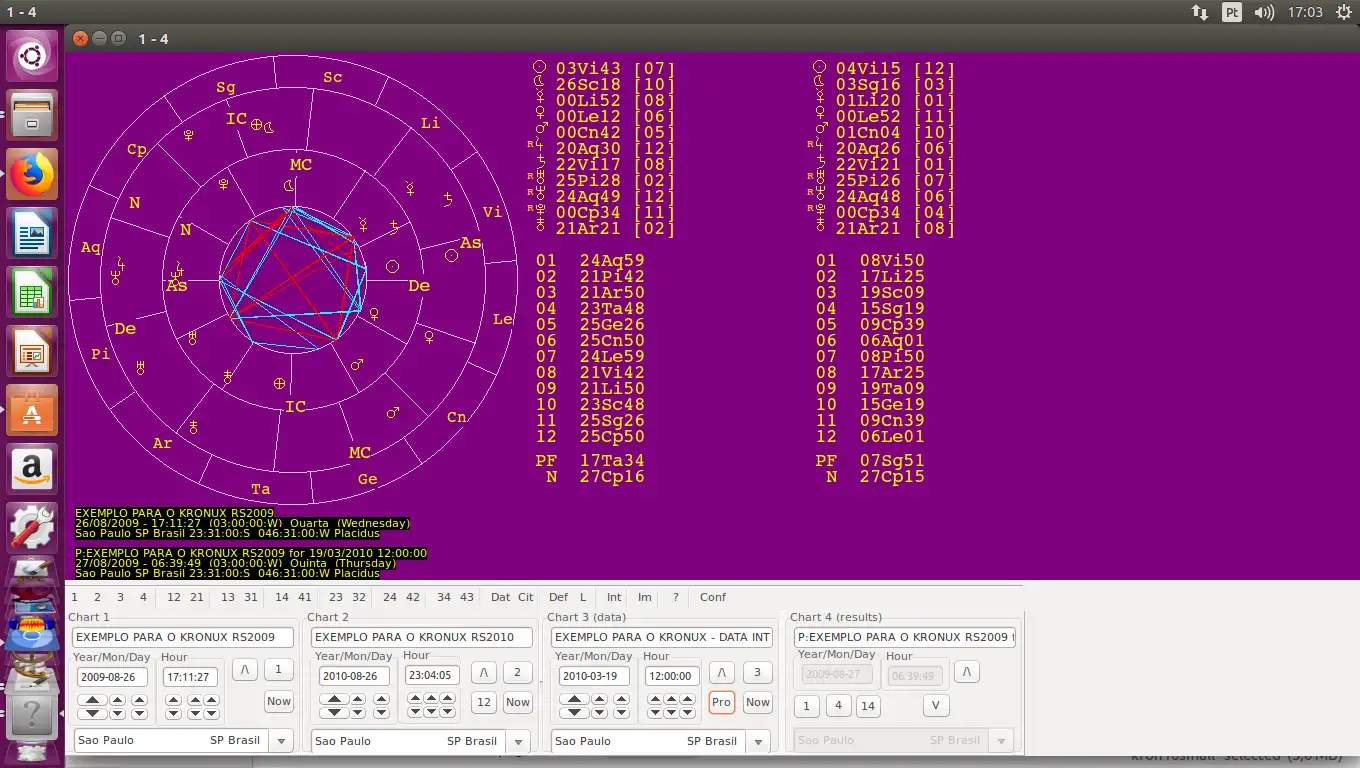Click the V button in Chart 4 results
This screenshot has height=768, width=1360.
tap(936, 705)
